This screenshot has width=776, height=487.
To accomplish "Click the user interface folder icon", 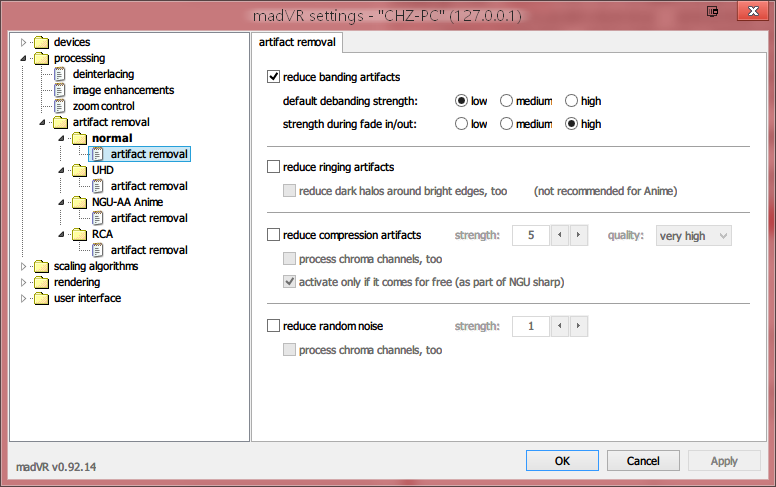I will coord(42,298).
